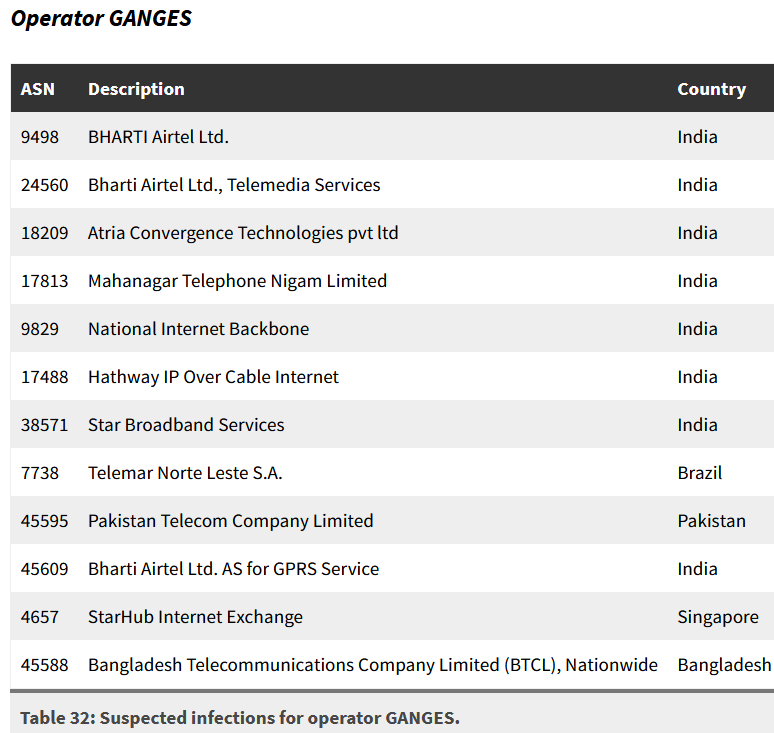774x733 pixels.
Task: Click the Singapore country cell
Action: tap(718, 617)
